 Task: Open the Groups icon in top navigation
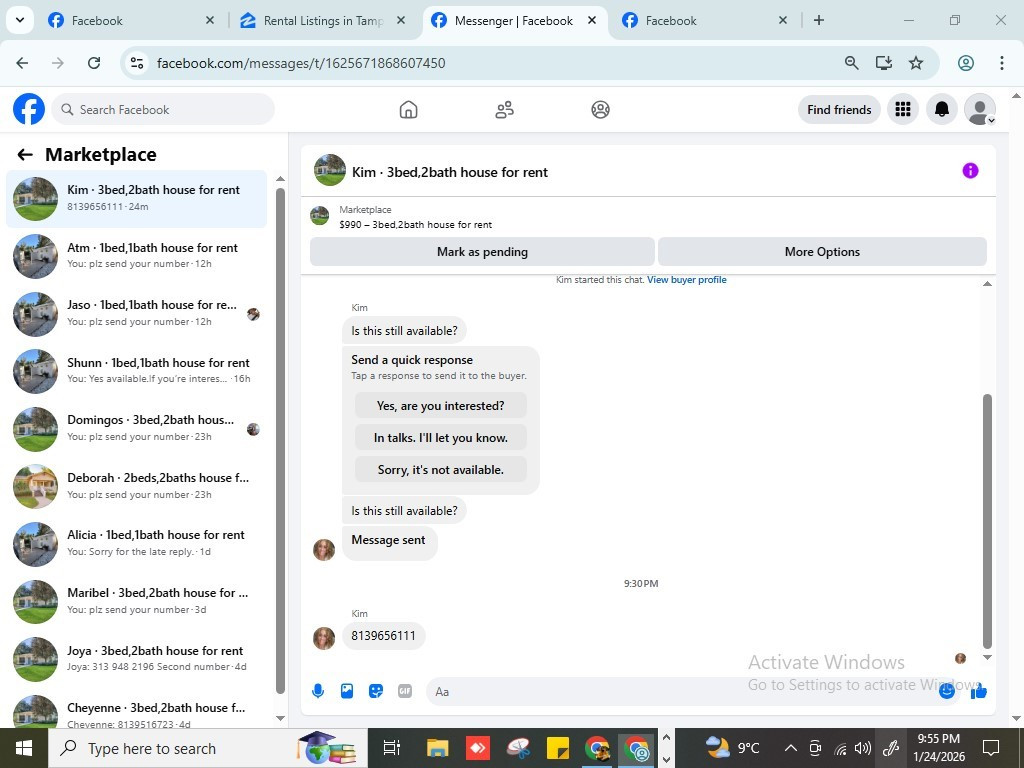click(600, 109)
